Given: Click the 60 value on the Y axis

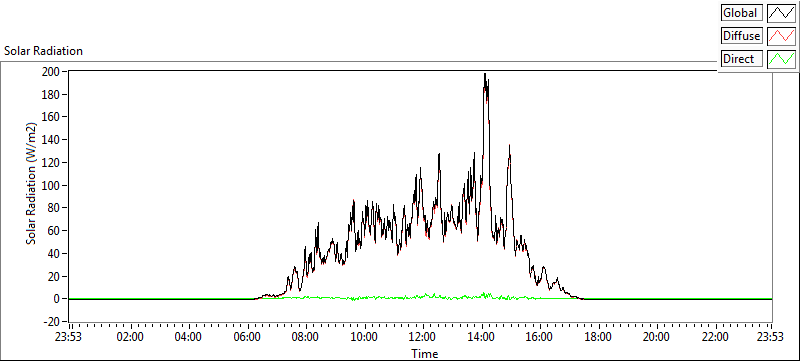Looking at the screenshot, I should [55, 230].
